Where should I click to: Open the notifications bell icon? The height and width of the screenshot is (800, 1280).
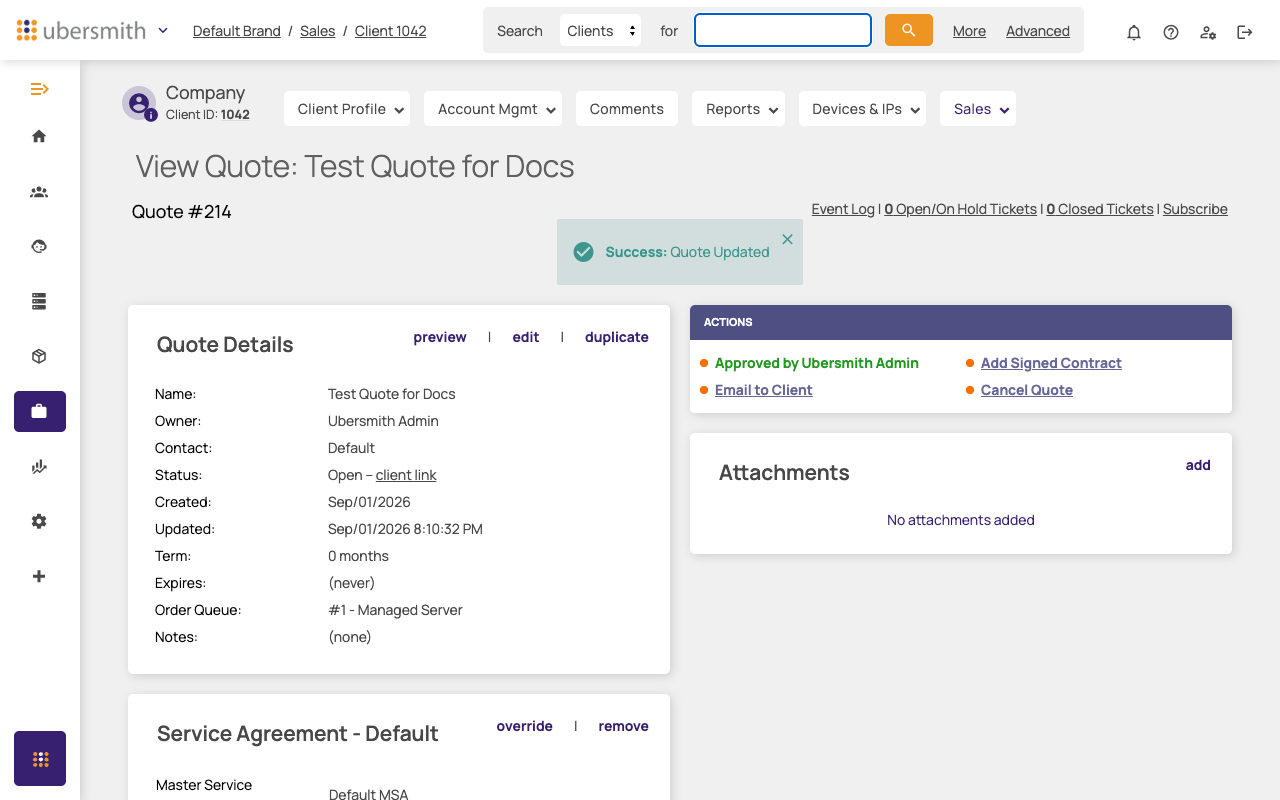1134,32
